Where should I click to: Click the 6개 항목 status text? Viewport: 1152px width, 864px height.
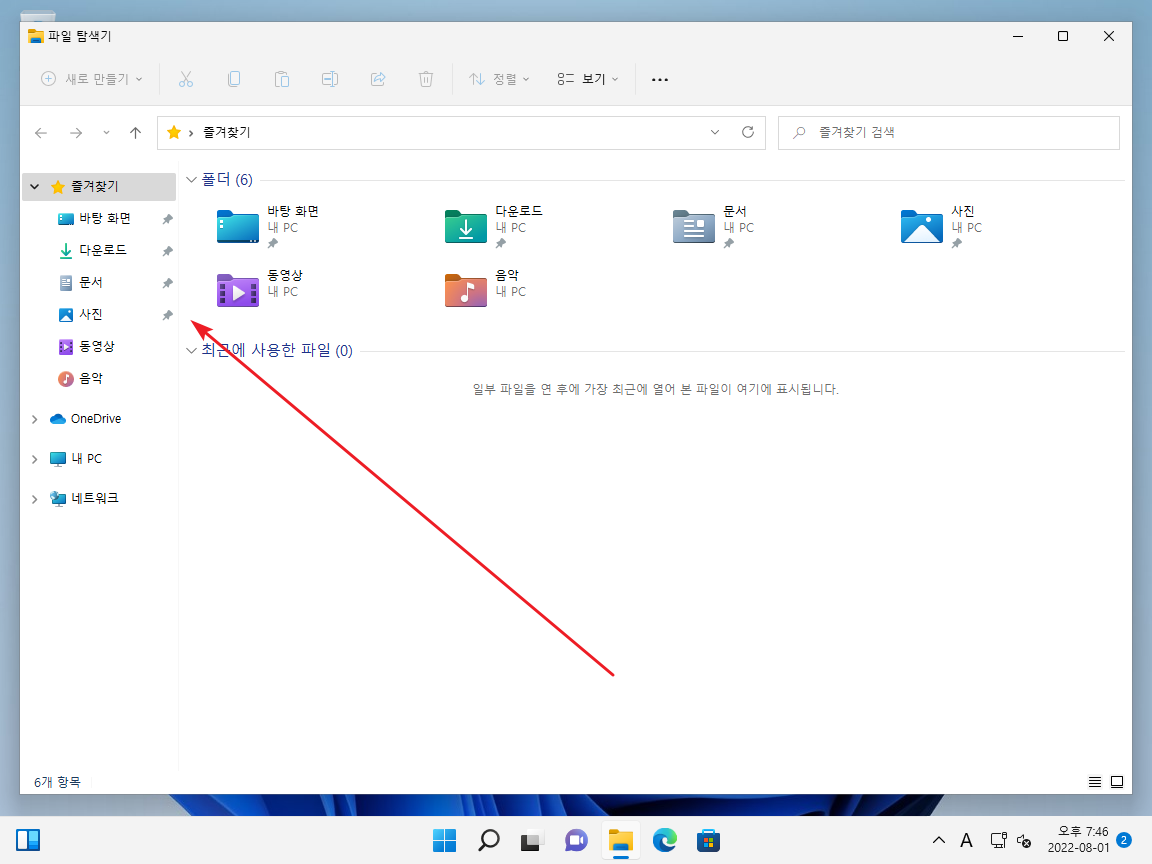57,782
